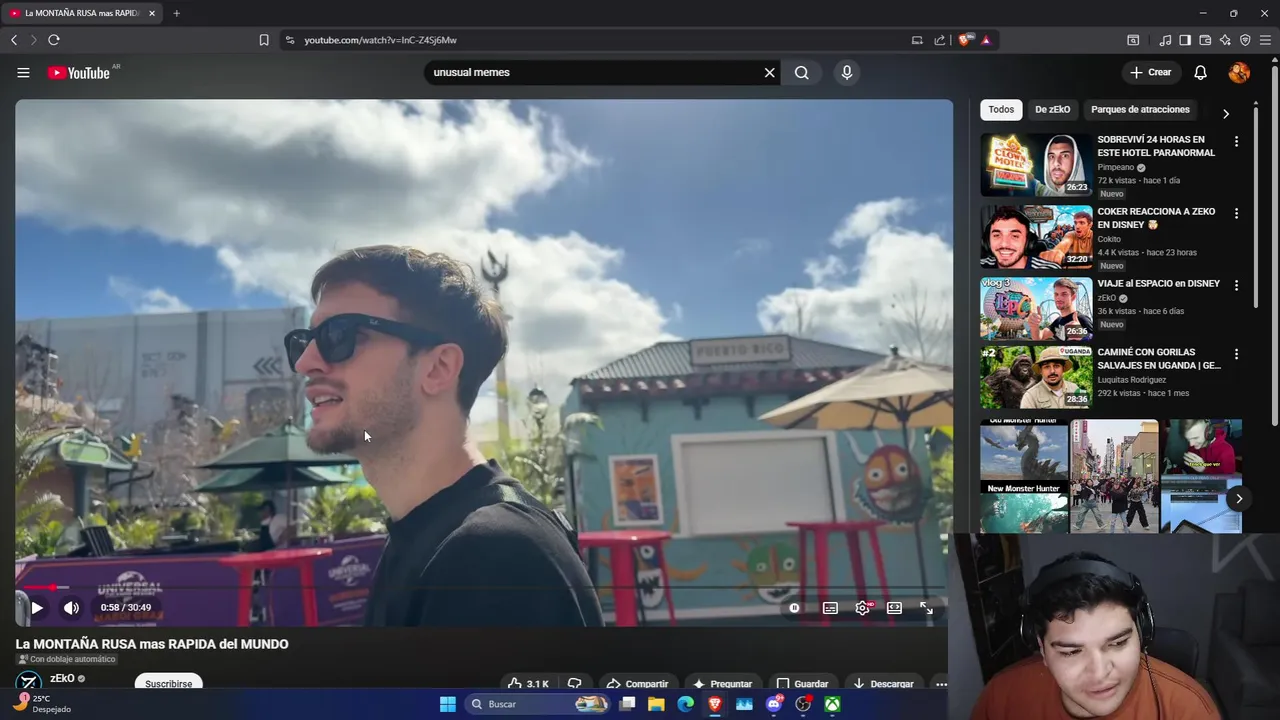Open Viaje al espacio en Disney title
The width and height of the screenshot is (1280, 720).
pyautogui.click(x=1158, y=284)
